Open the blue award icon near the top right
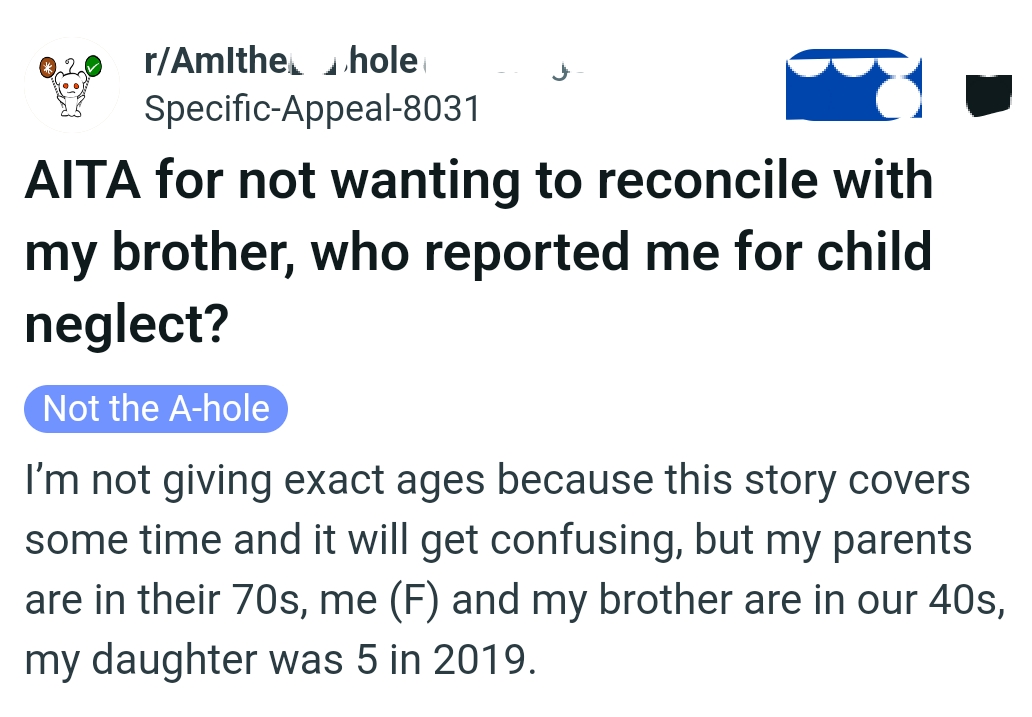Viewport: 1032px width, 717px height. 854,84
